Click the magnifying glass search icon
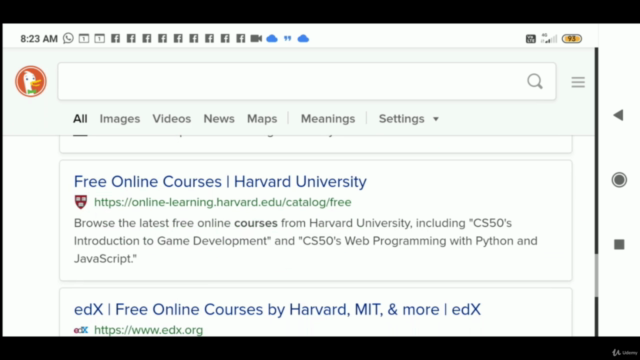Screen dimensions: 640x360 click(535, 82)
